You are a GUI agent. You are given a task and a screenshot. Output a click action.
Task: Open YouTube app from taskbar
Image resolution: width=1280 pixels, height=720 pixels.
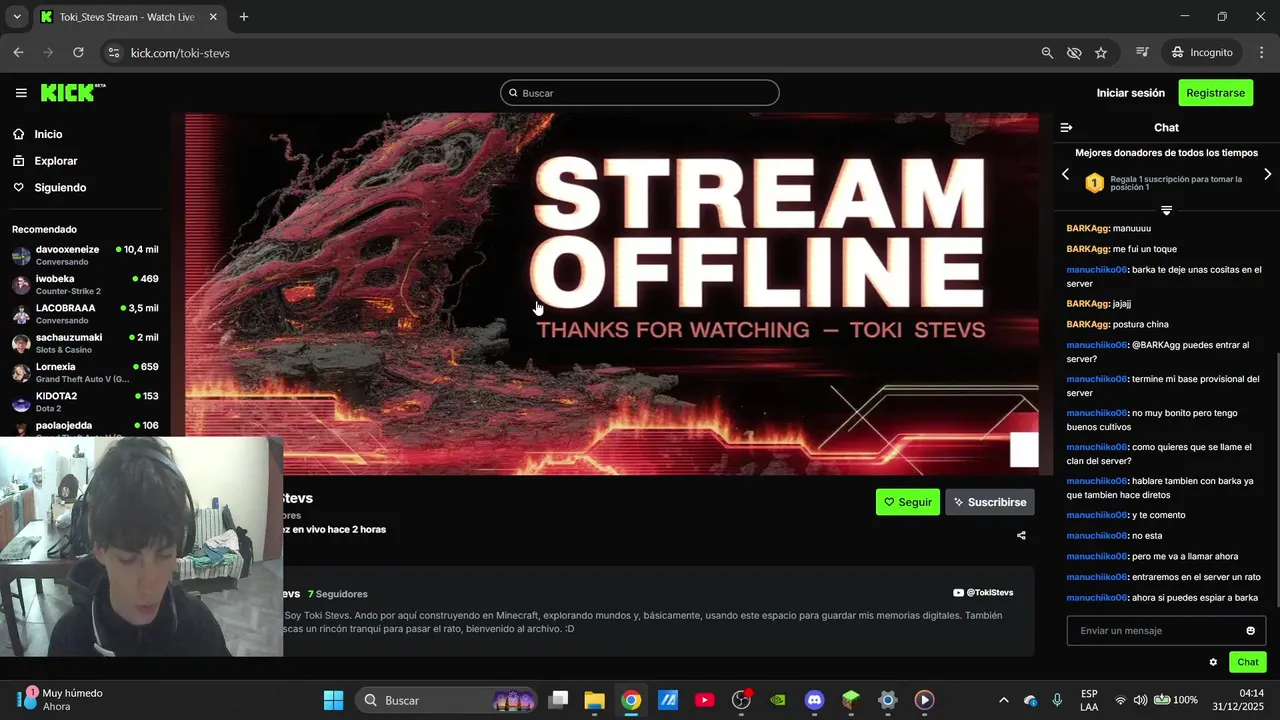pos(704,700)
